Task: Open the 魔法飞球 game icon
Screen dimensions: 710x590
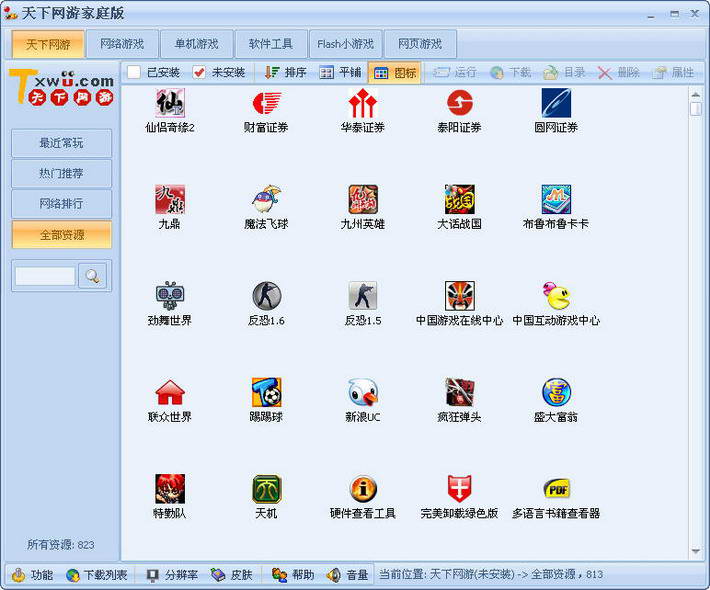Action: pos(266,199)
